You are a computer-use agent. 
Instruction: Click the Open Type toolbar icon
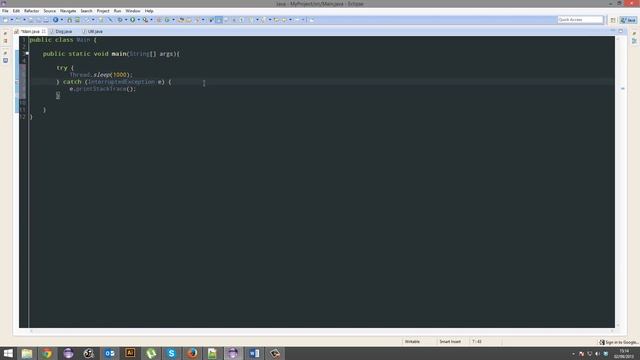[181, 20]
